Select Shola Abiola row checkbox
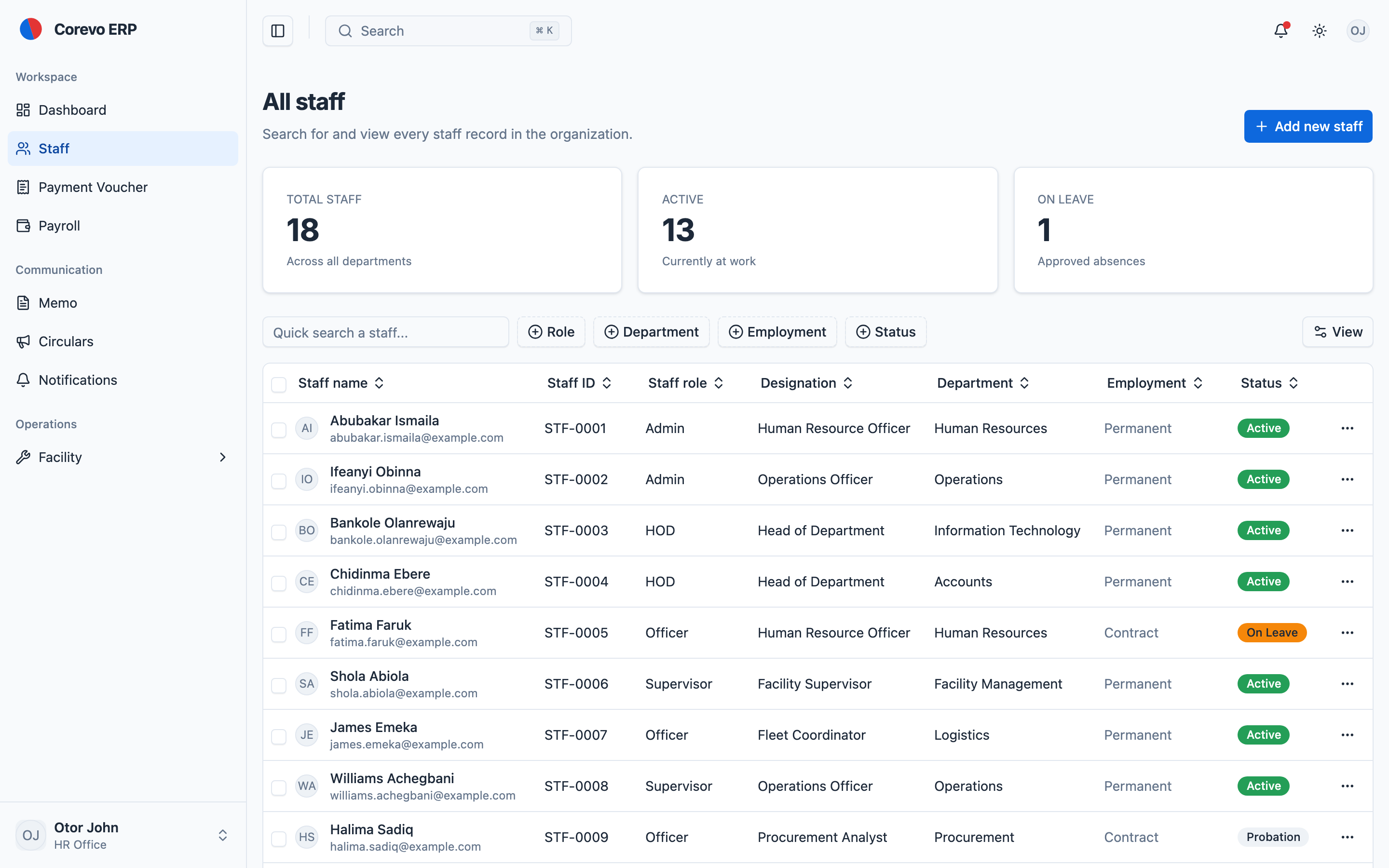 coord(279,685)
